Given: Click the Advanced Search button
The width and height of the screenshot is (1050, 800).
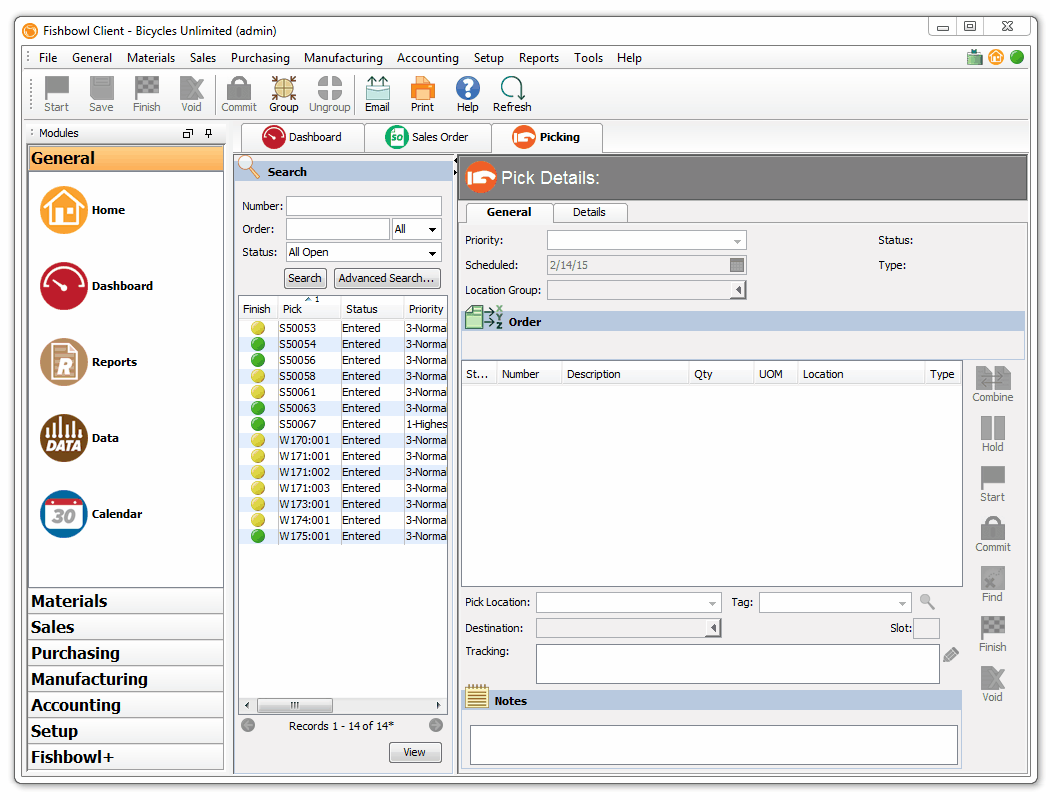Looking at the screenshot, I should [x=387, y=278].
